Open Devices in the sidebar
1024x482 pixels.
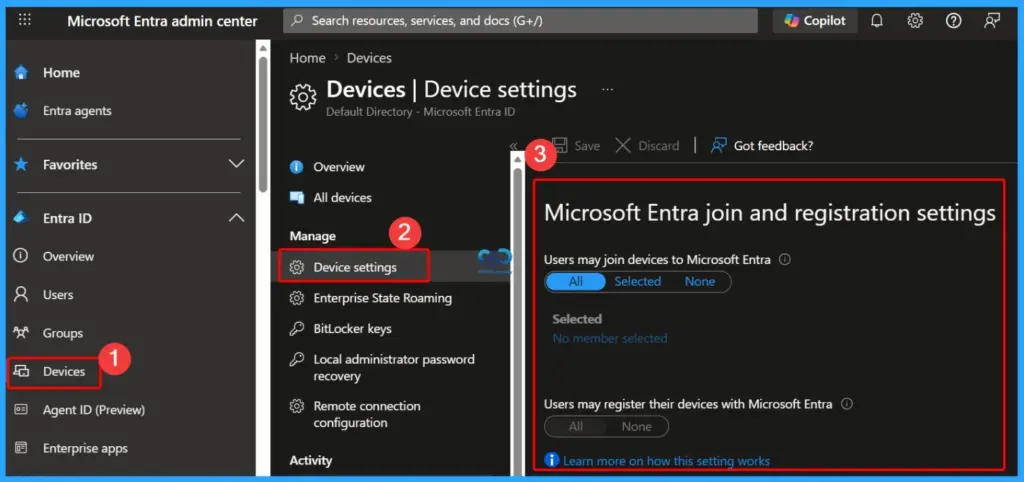coord(64,371)
